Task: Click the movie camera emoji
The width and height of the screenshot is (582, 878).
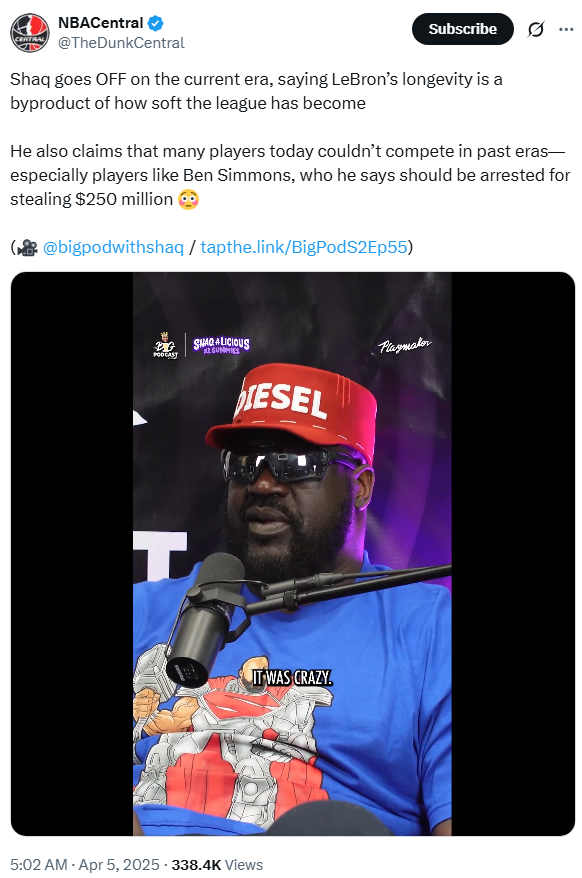Action: (x=27, y=247)
